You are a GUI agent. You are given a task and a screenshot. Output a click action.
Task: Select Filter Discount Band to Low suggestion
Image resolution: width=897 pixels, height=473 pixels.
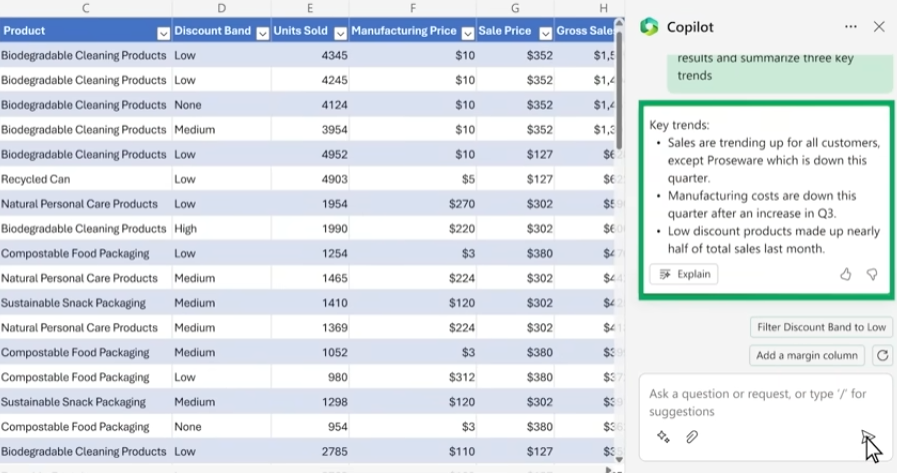pyautogui.click(x=821, y=327)
